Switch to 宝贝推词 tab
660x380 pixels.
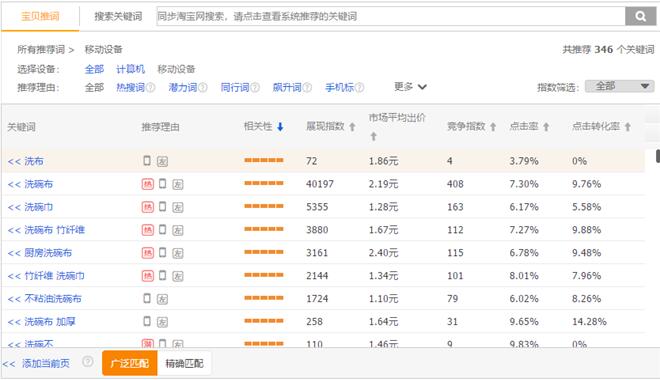pyautogui.click(x=40, y=16)
